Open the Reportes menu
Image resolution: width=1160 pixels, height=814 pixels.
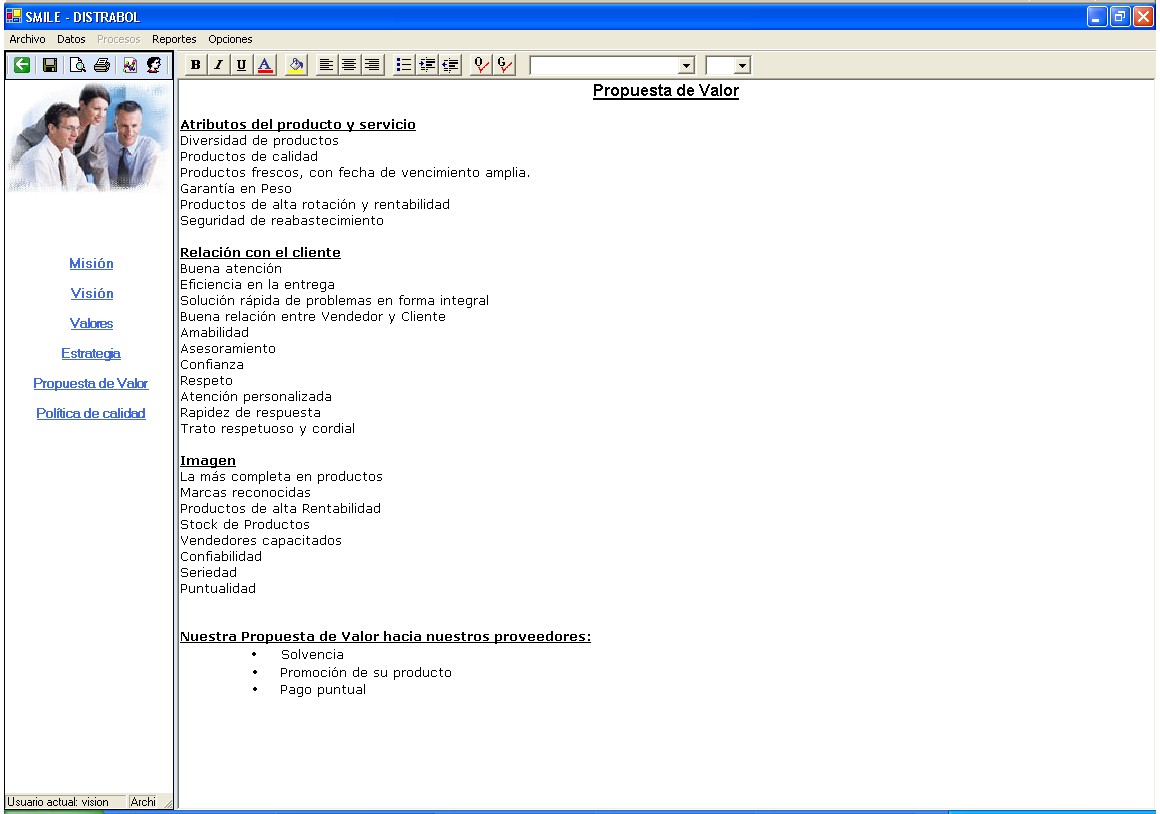(174, 39)
